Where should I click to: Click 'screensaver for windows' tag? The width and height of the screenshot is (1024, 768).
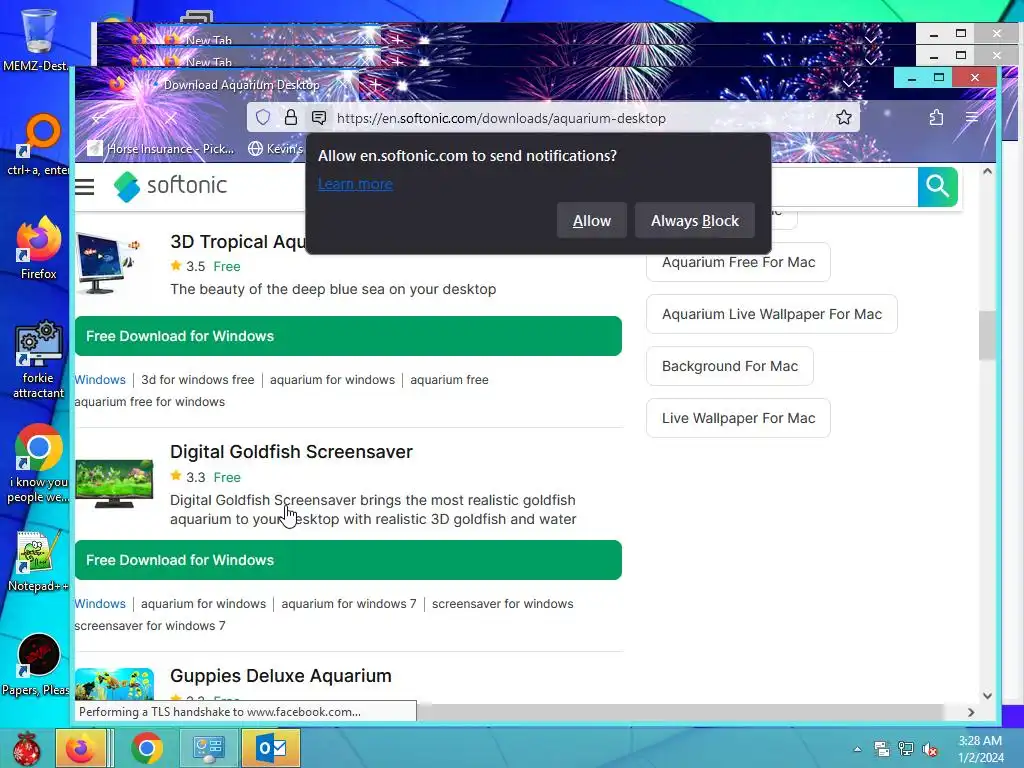[503, 604]
